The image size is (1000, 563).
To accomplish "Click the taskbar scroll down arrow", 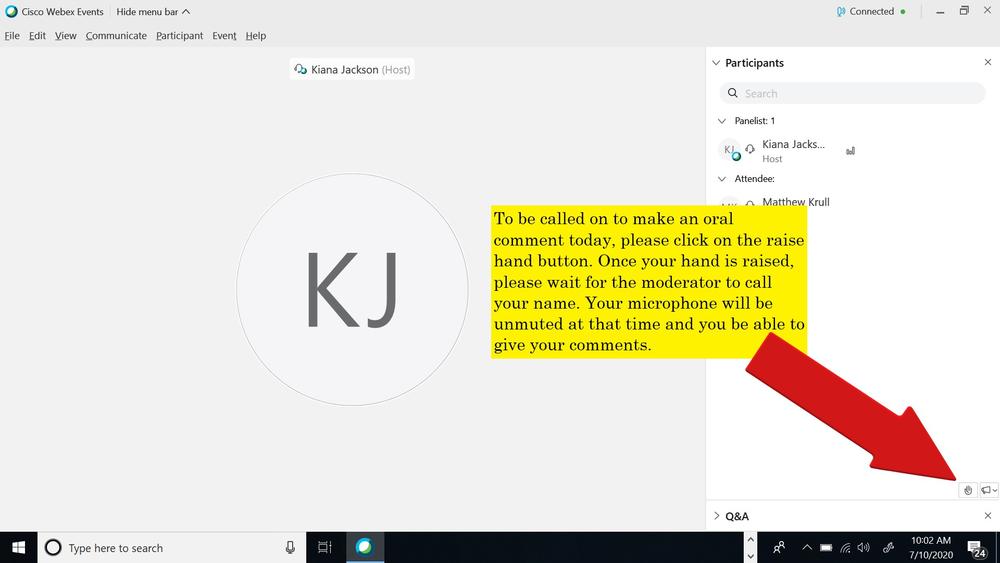I will 751,556.
